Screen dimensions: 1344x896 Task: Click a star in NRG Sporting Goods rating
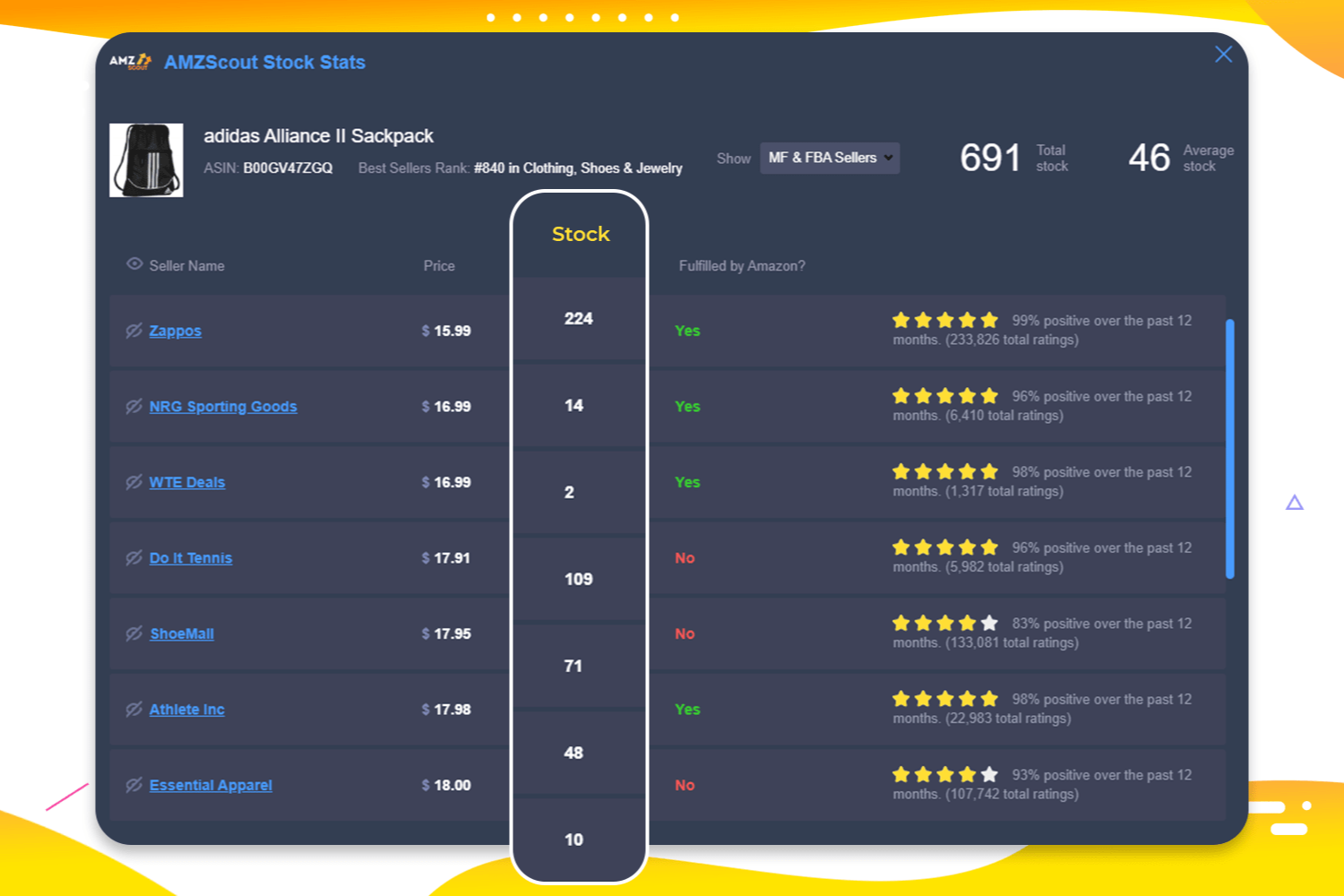pos(944,394)
